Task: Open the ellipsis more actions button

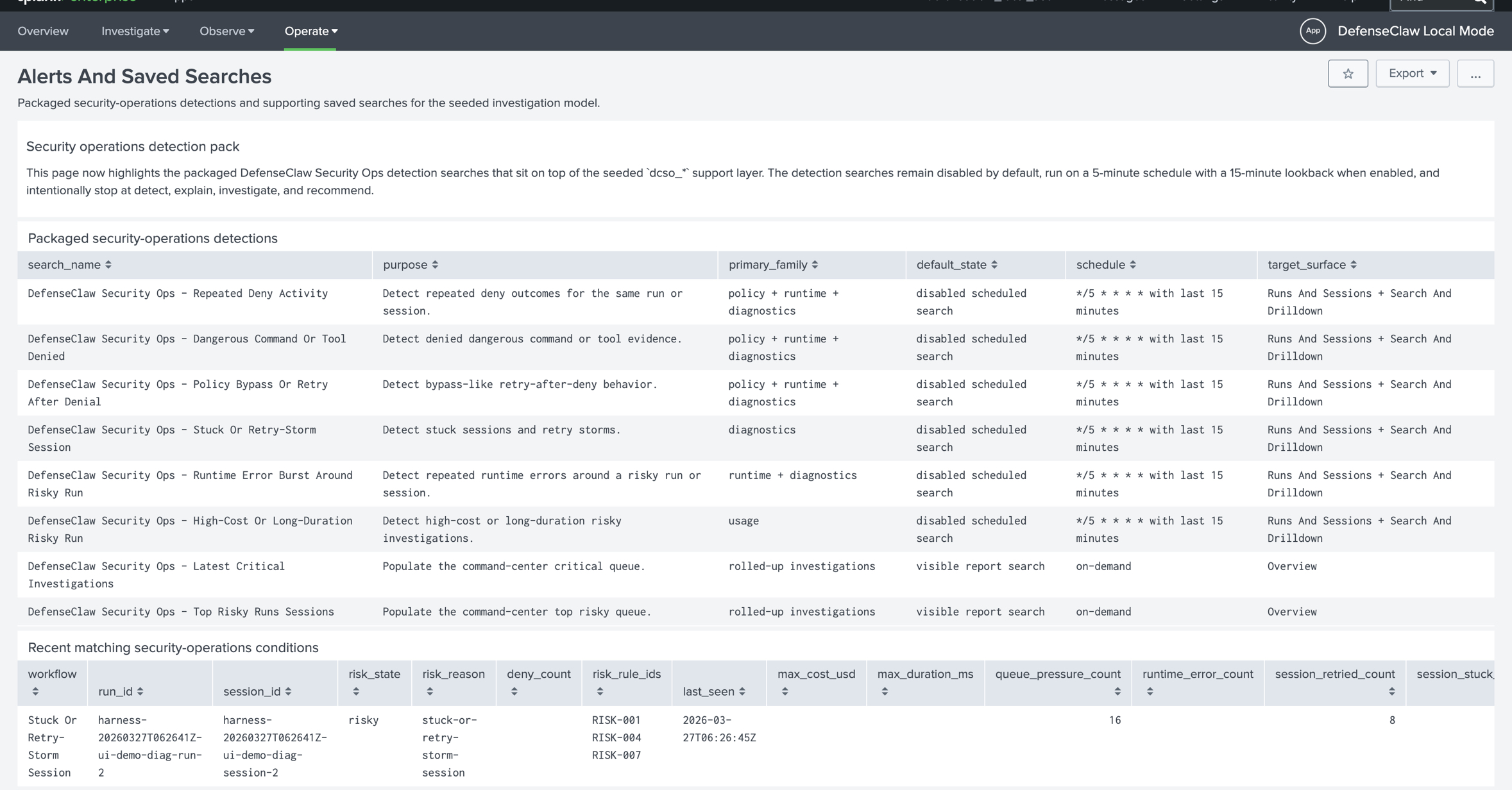Action: pyautogui.click(x=1475, y=74)
